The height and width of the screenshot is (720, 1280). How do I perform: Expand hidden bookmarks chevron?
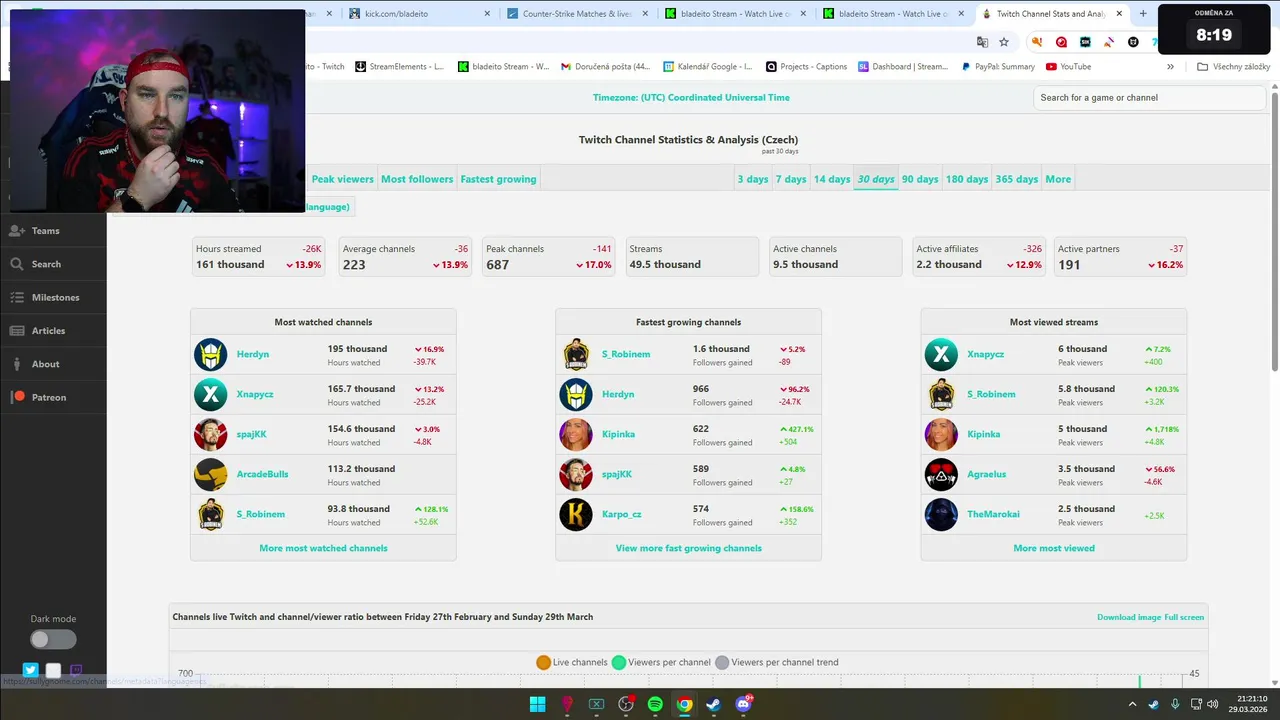[1170, 67]
